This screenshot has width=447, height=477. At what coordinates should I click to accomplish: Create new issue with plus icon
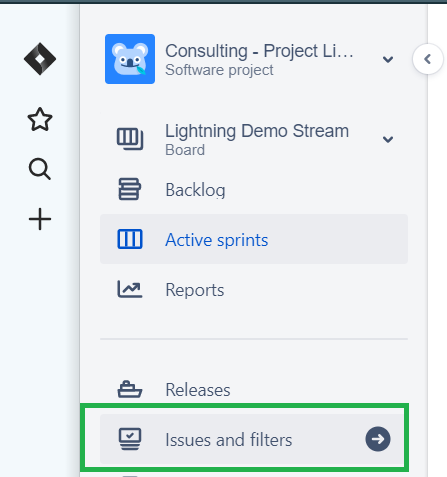click(40, 219)
